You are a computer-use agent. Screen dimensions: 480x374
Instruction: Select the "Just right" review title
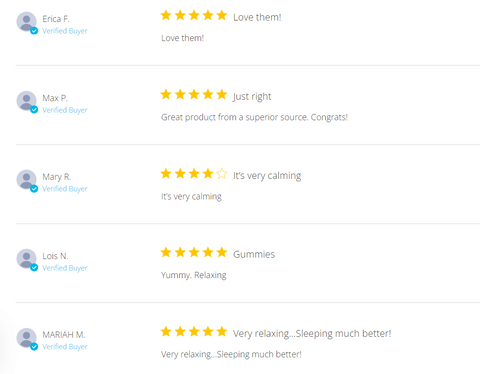252,96
